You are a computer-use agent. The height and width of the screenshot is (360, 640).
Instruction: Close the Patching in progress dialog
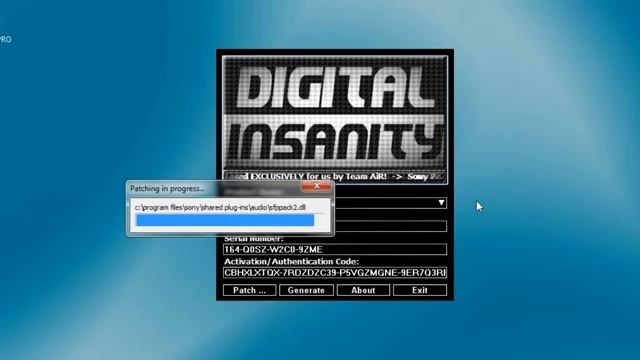coord(316,187)
